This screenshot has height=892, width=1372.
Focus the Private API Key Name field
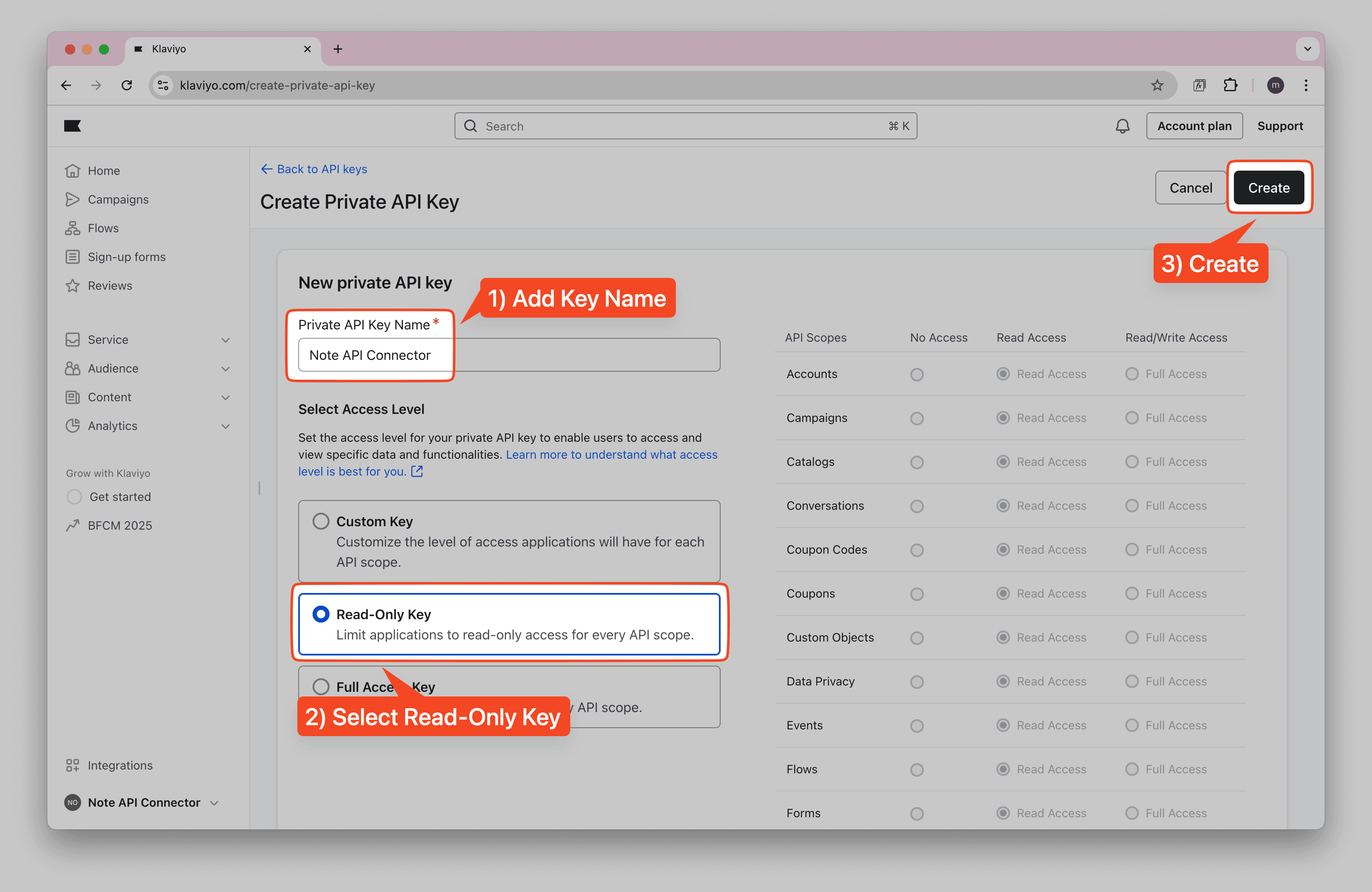click(509, 355)
